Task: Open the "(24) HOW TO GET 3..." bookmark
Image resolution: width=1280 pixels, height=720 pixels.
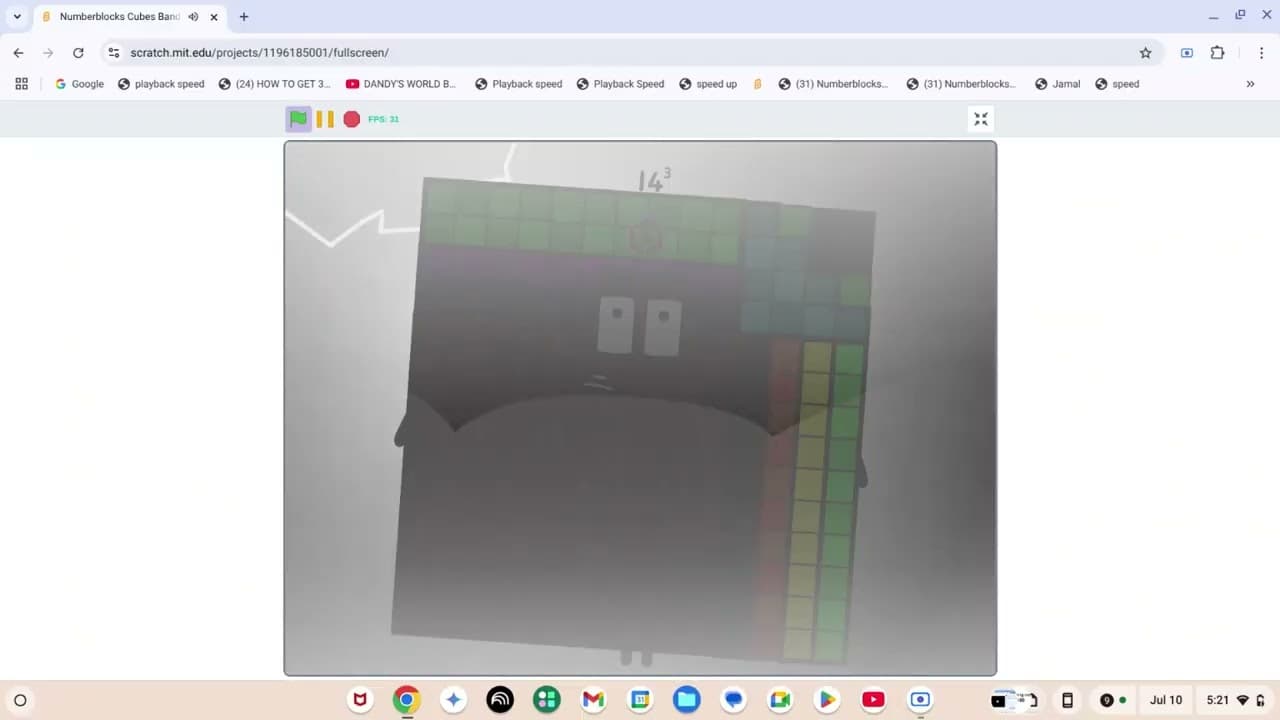Action: click(x=274, y=84)
